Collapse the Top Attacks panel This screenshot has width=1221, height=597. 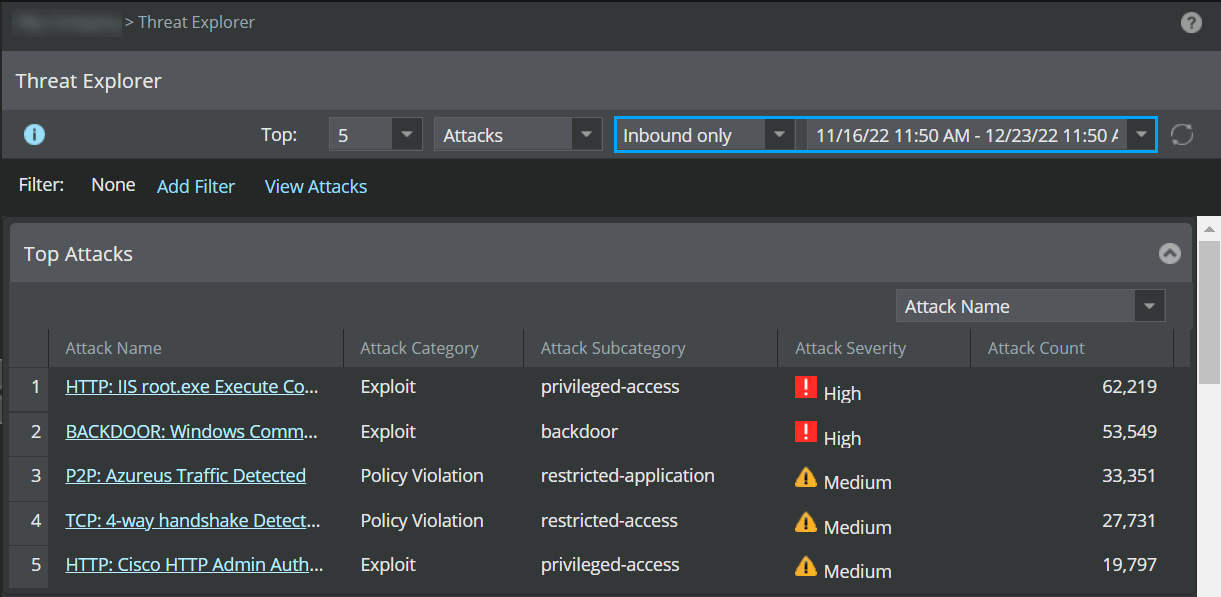[1169, 254]
